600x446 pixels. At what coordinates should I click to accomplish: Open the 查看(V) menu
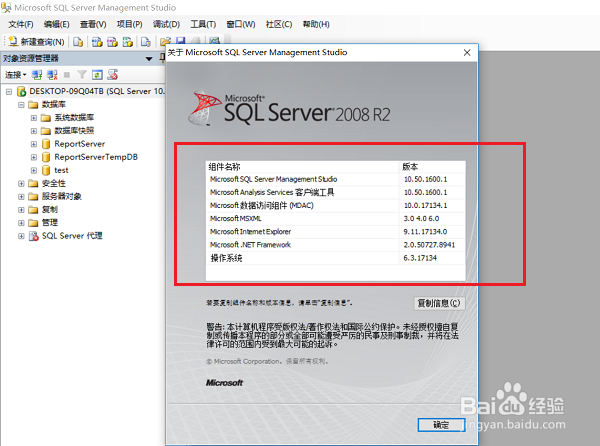(x=93, y=24)
